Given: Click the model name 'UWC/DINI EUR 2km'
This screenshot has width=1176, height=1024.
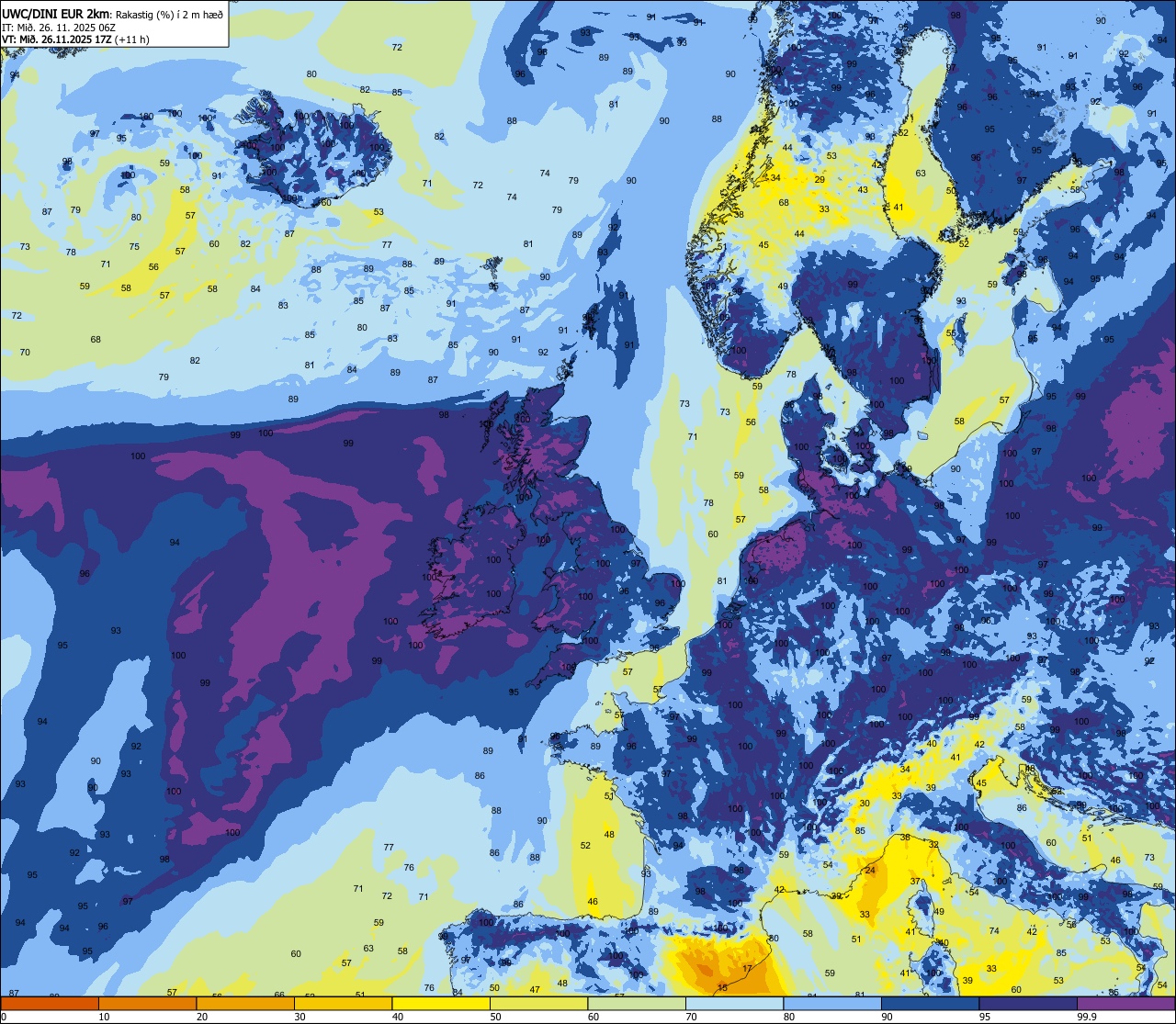Looking at the screenshot, I should 56,13.
